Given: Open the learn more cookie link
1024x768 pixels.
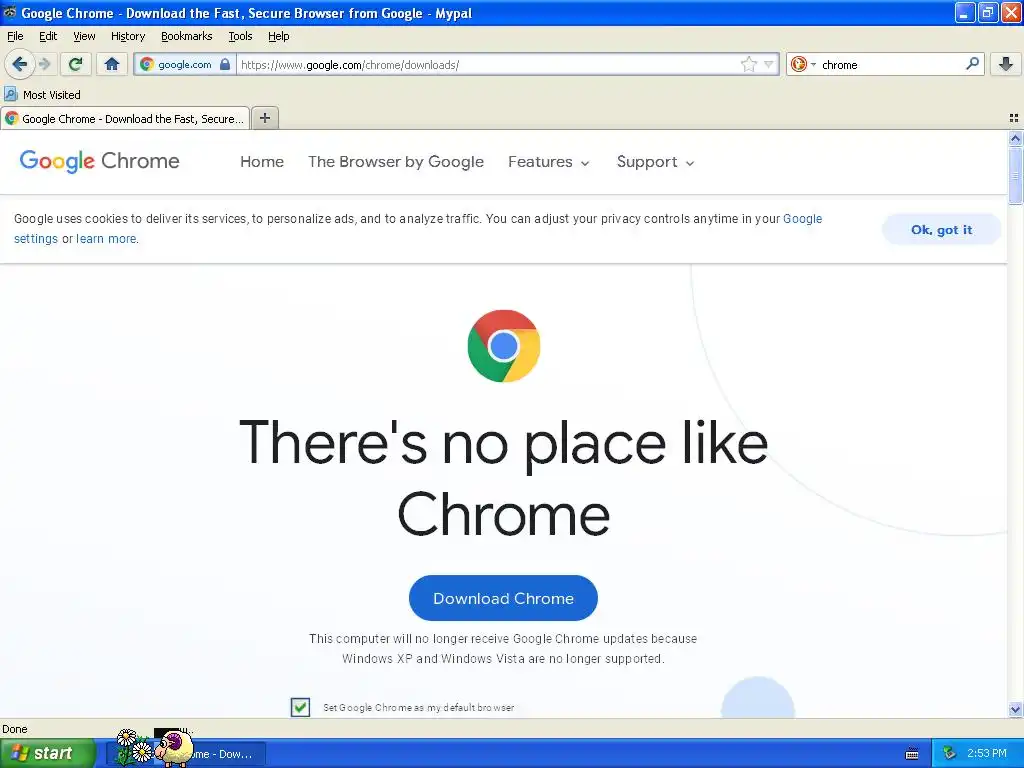Looking at the screenshot, I should [x=106, y=238].
